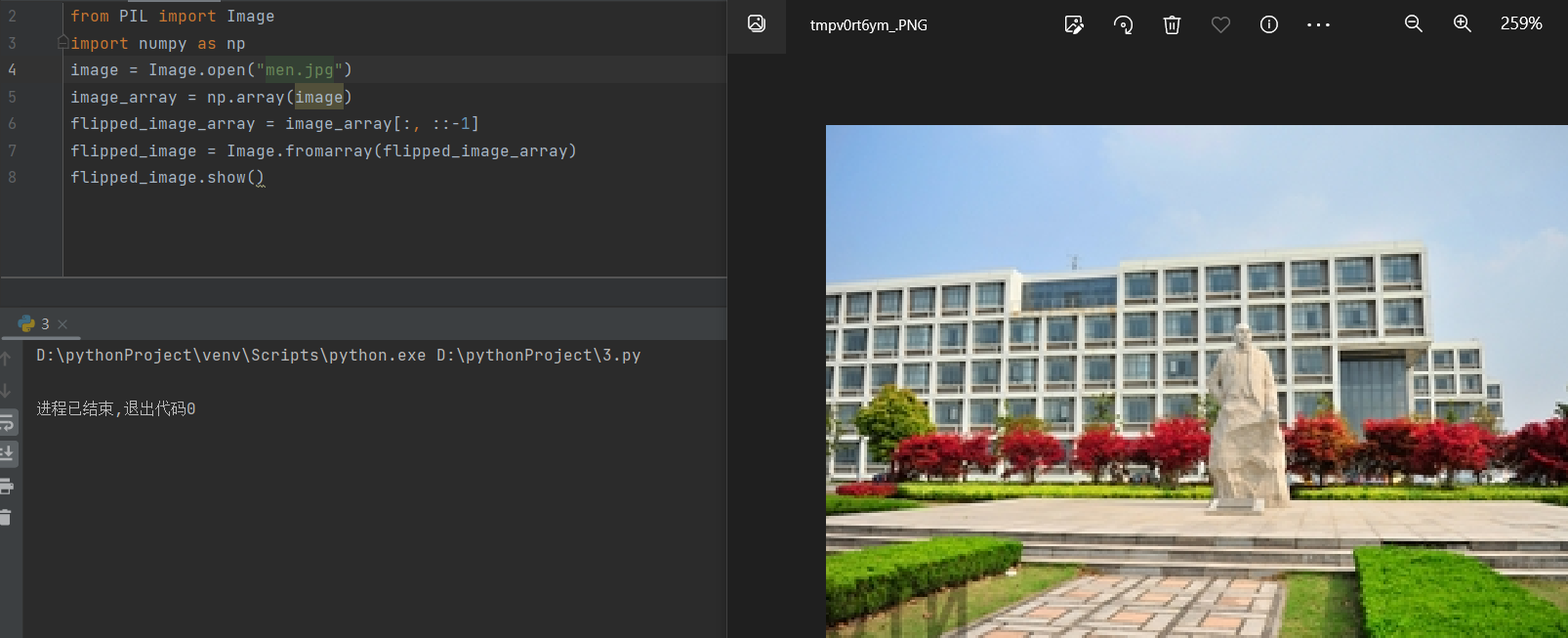Clear console output with the trash icon

[6, 517]
